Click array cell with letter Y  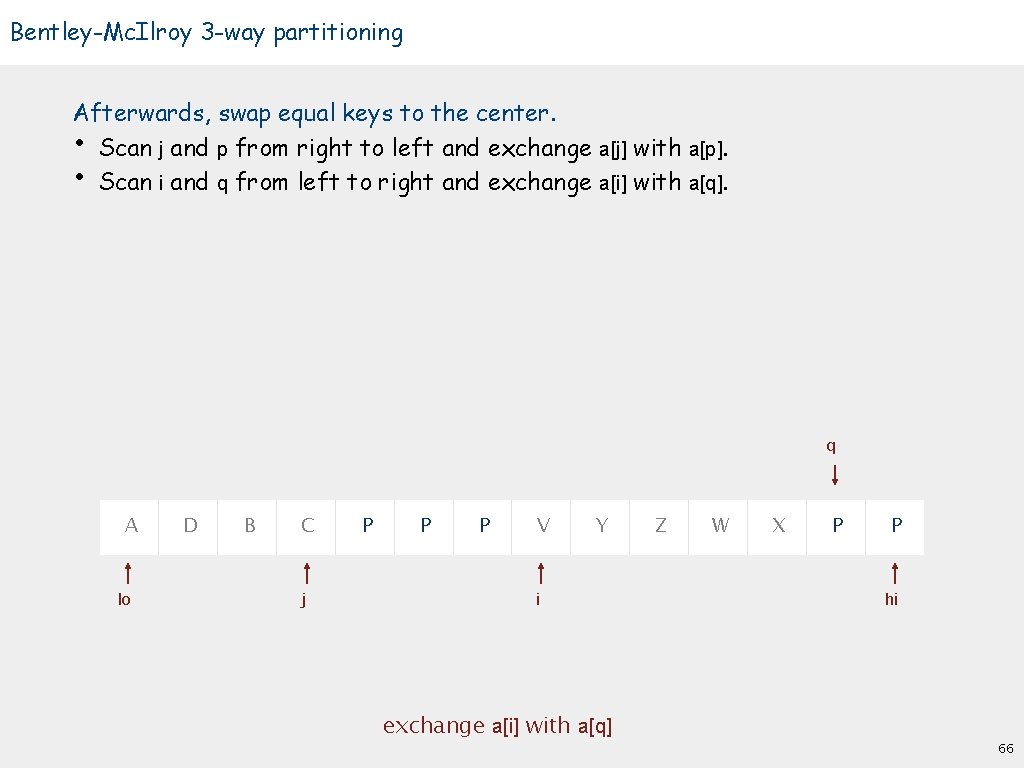[601, 525]
